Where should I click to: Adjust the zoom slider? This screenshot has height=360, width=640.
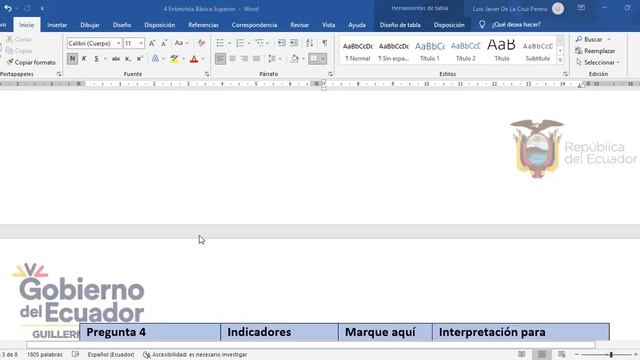(611, 355)
